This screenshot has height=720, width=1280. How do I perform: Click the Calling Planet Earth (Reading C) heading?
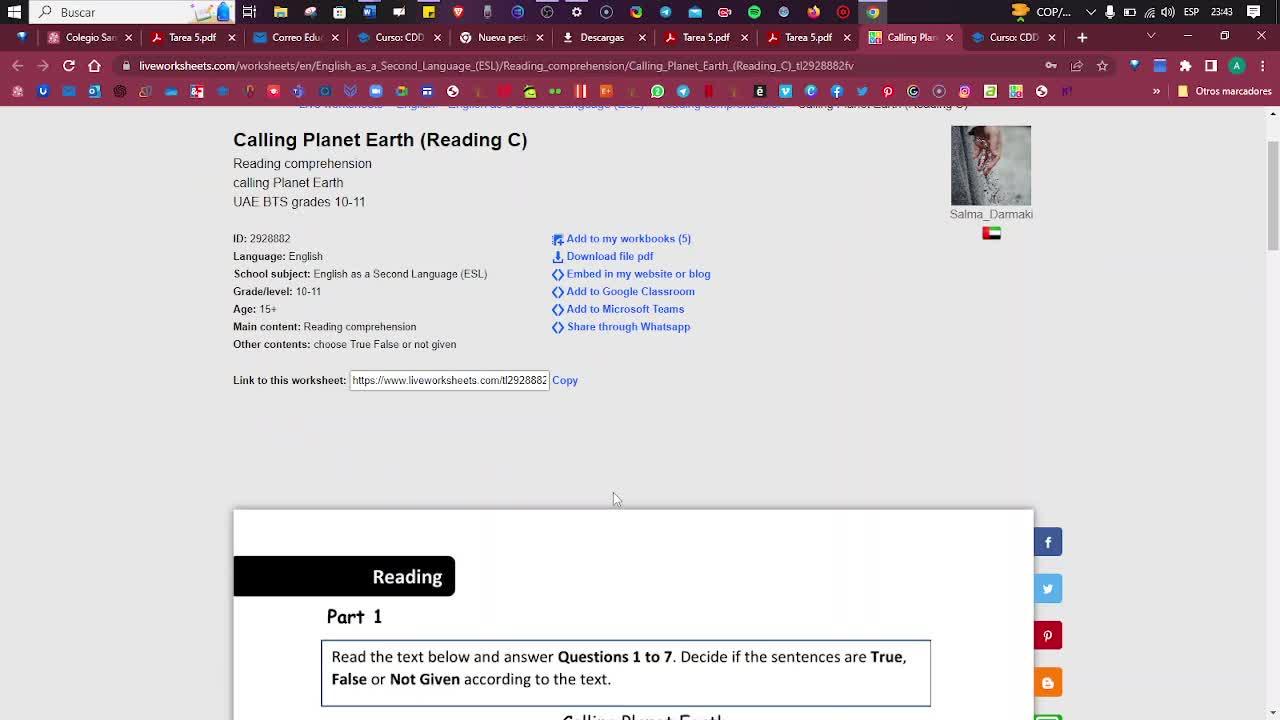click(x=380, y=140)
